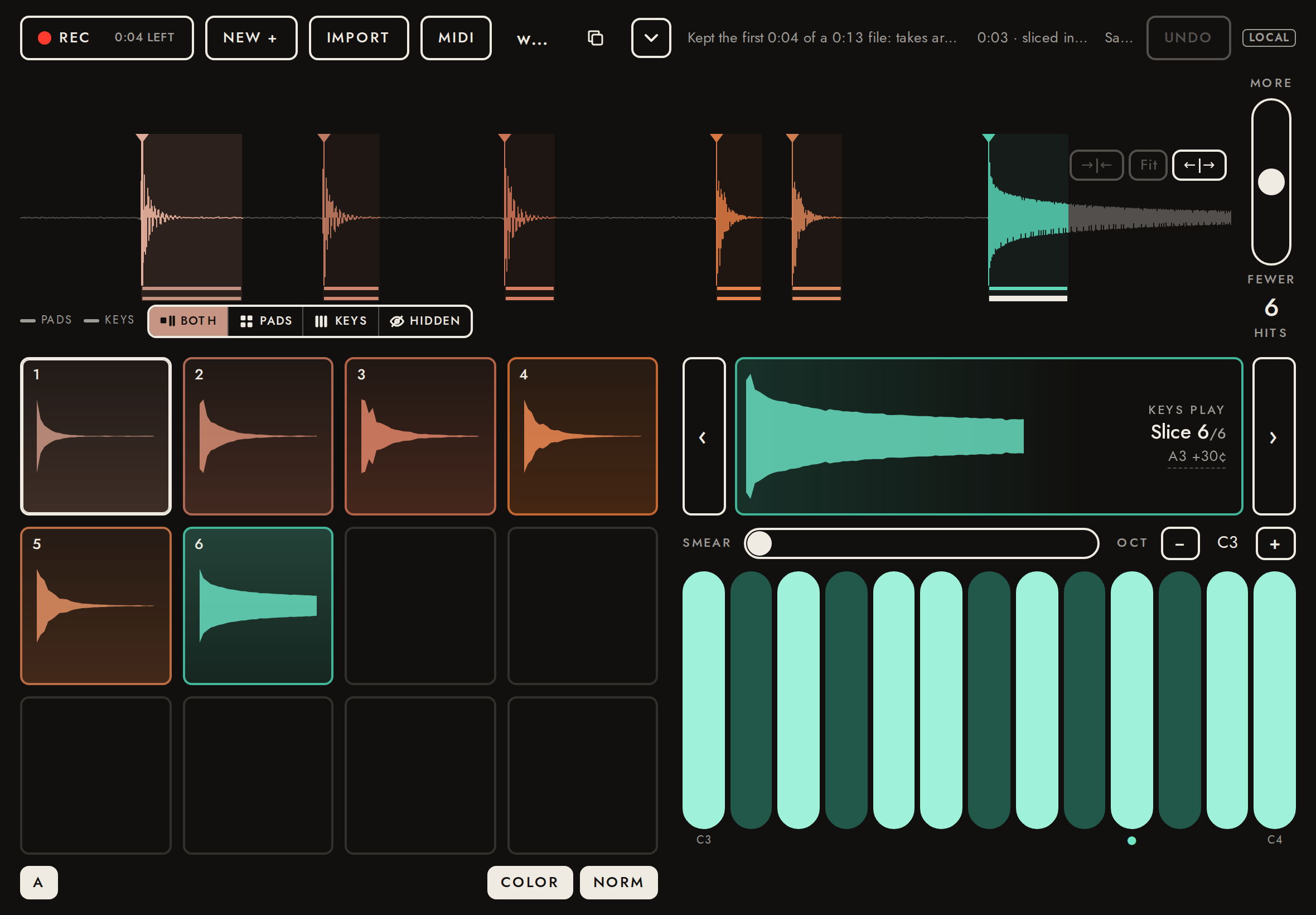Start recording with the REC button

click(x=107, y=38)
